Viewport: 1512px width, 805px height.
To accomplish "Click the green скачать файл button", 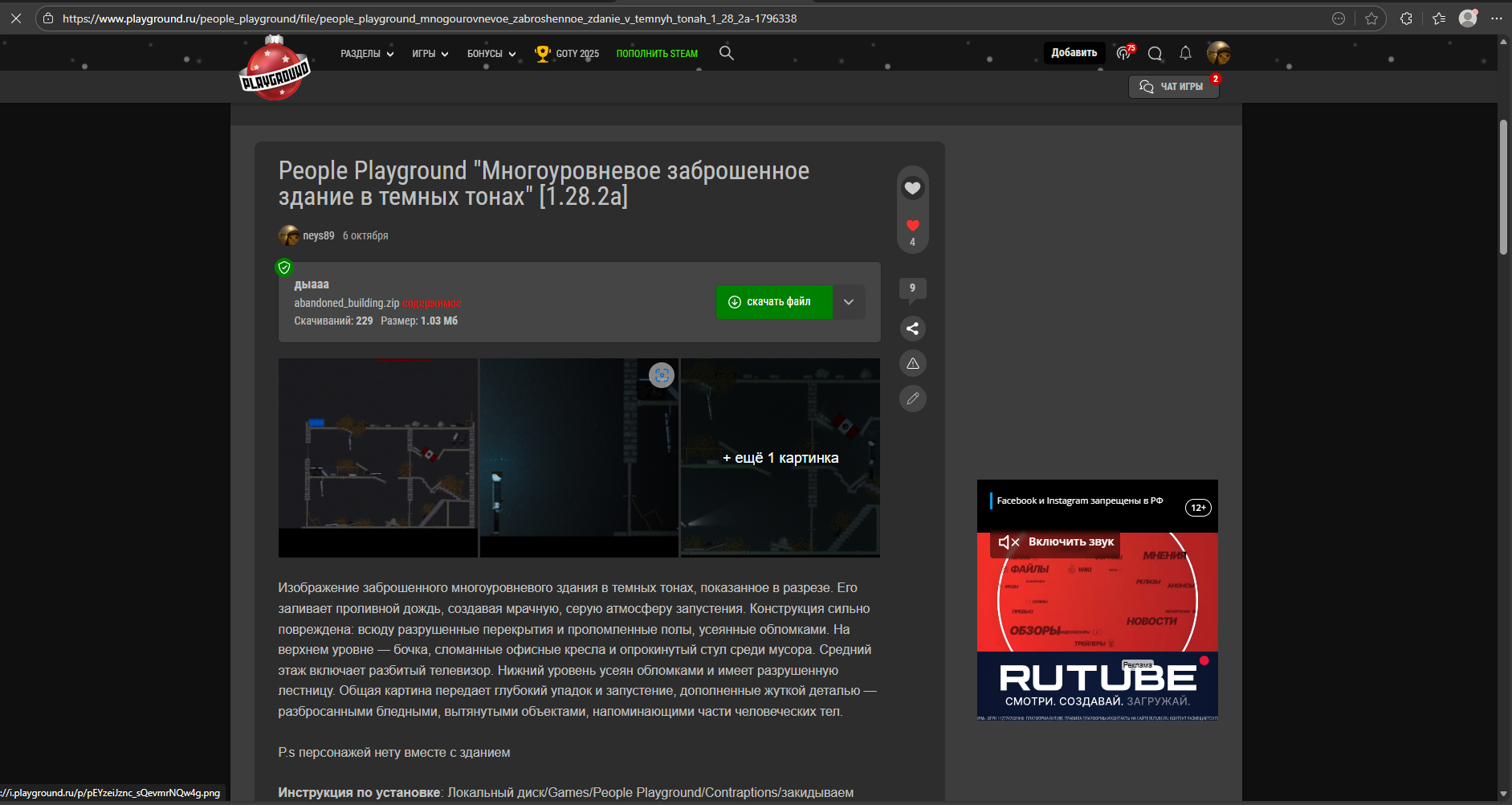I will pyautogui.click(x=773, y=302).
